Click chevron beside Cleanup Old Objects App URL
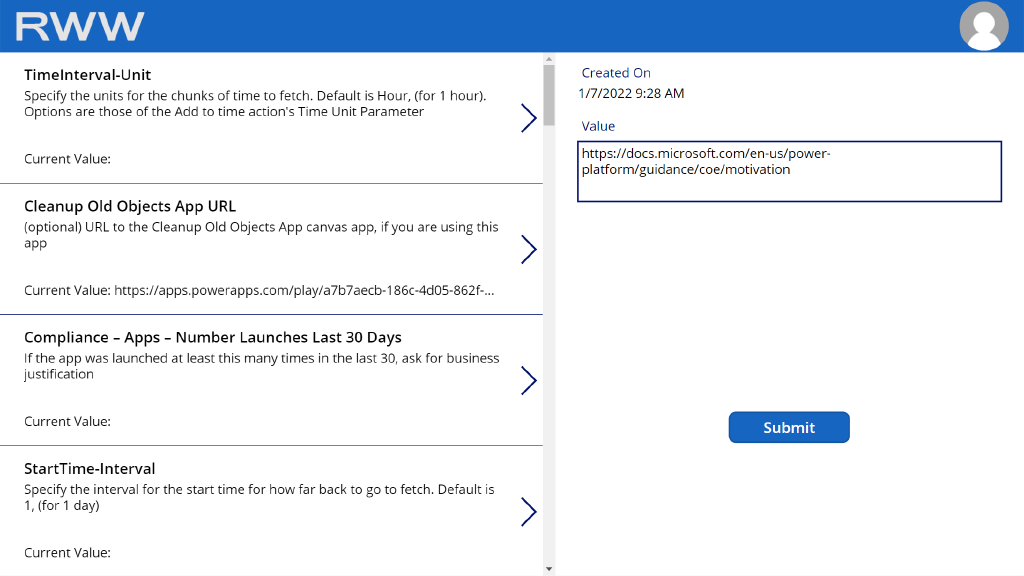This screenshot has width=1024, height=576. click(x=528, y=249)
